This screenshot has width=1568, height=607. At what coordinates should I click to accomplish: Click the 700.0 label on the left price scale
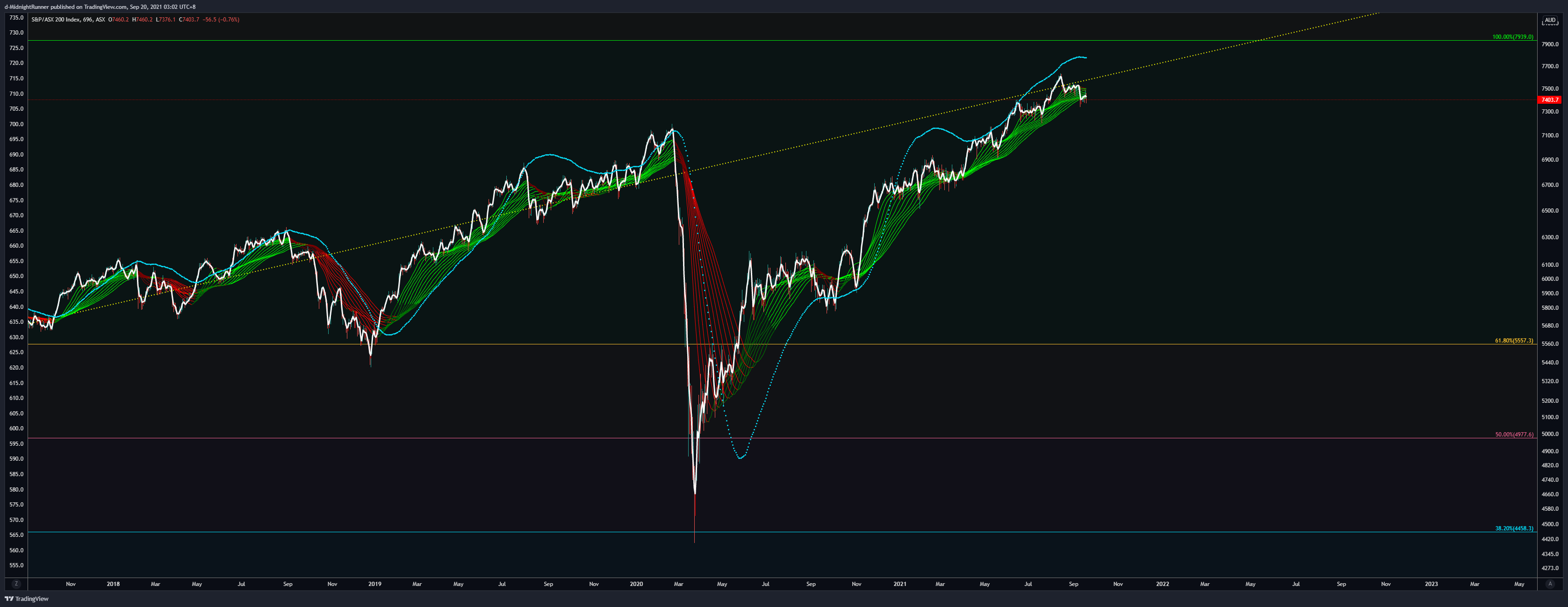pyautogui.click(x=16, y=124)
